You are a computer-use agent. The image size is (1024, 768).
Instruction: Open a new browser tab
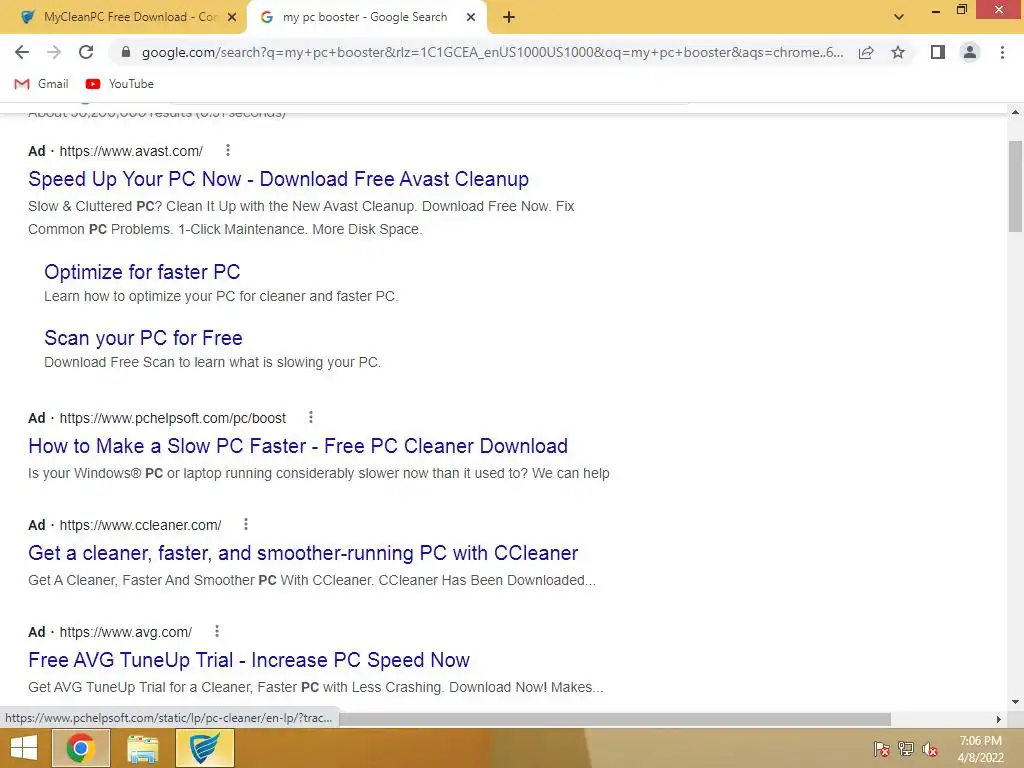[x=509, y=18]
